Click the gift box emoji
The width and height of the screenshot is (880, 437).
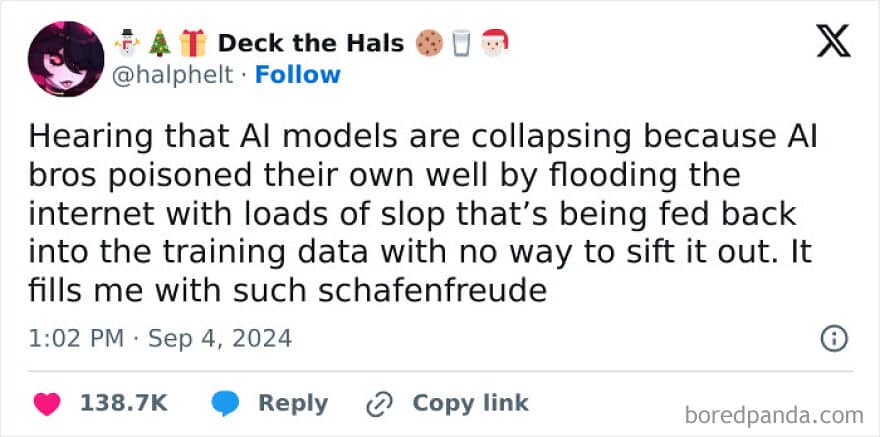pos(192,43)
